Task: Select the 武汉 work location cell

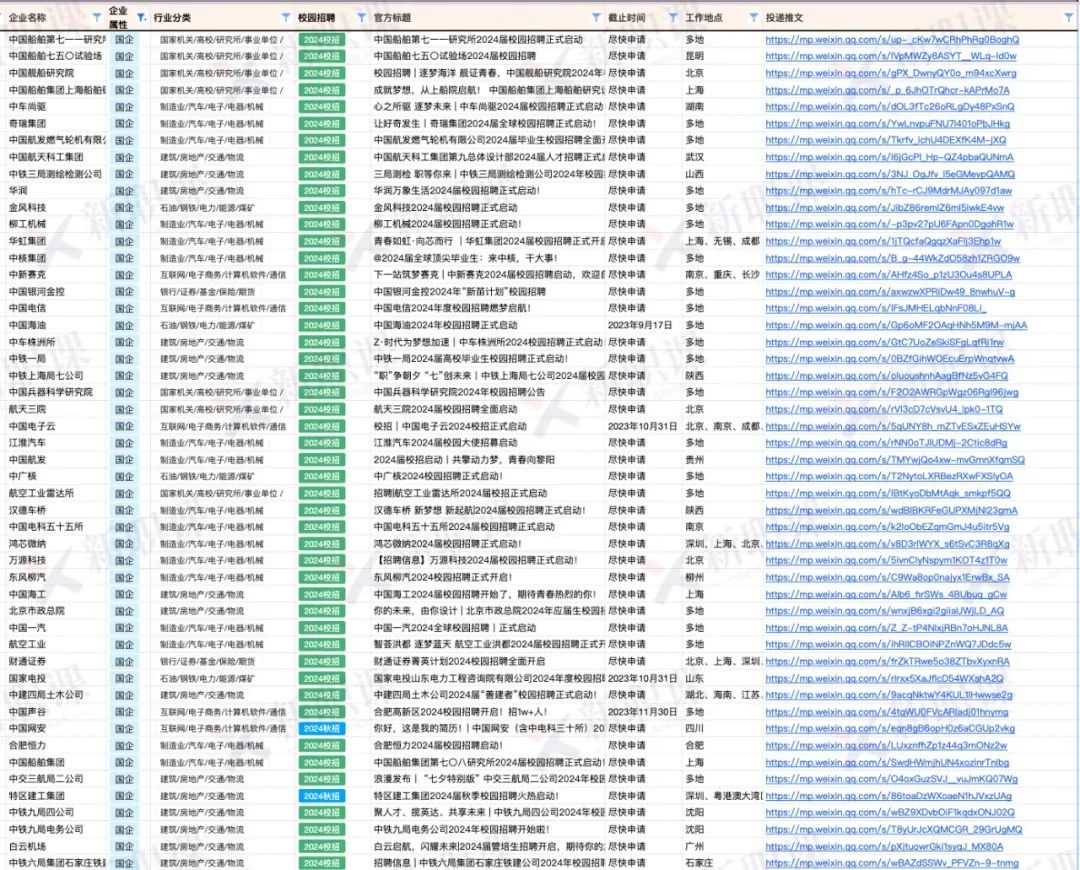Action: tap(703, 157)
